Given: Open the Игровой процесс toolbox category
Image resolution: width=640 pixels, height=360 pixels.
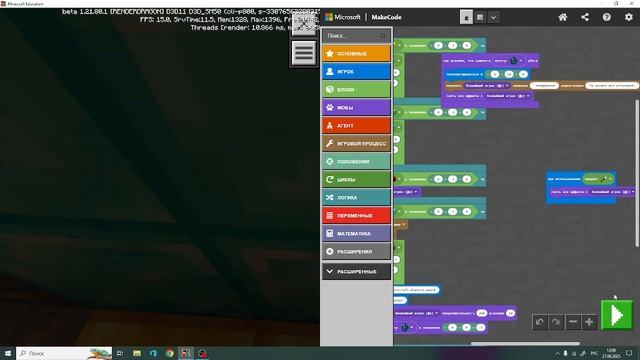Looking at the screenshot, I should point(356,143).
